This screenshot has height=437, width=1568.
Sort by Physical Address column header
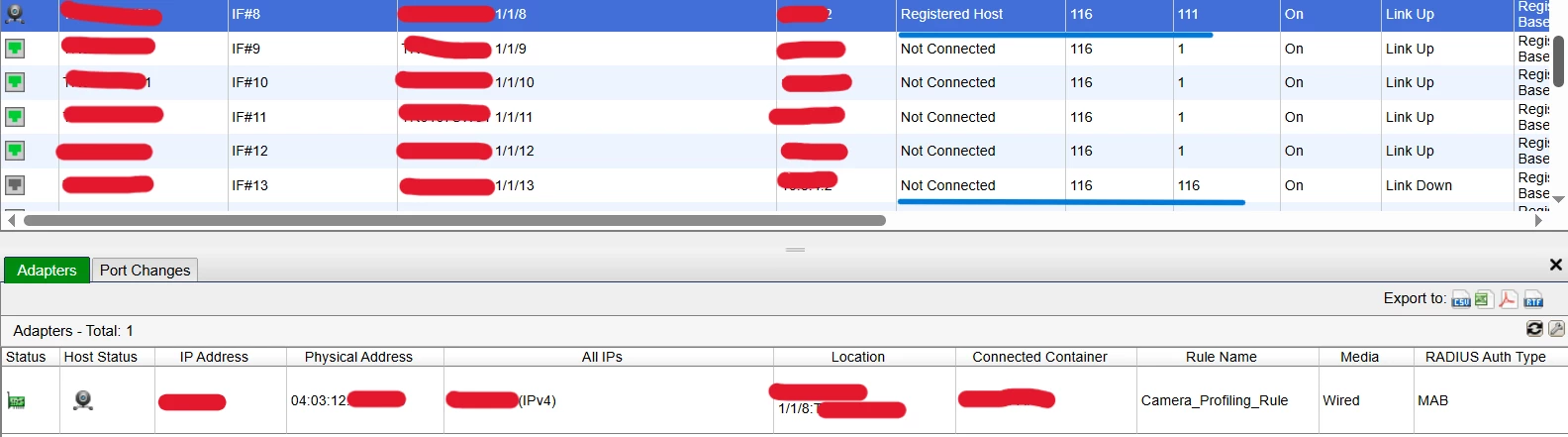(x=358, y=357)
